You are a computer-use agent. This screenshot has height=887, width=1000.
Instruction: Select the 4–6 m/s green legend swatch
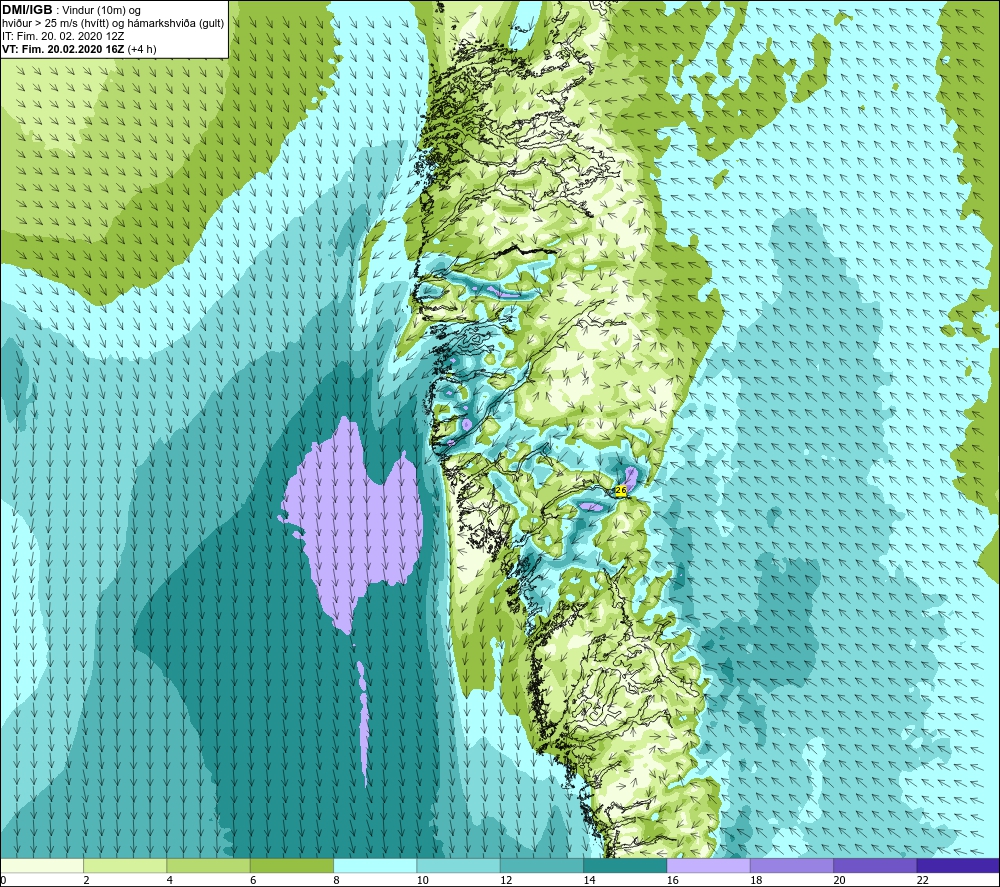pos(209,866)
